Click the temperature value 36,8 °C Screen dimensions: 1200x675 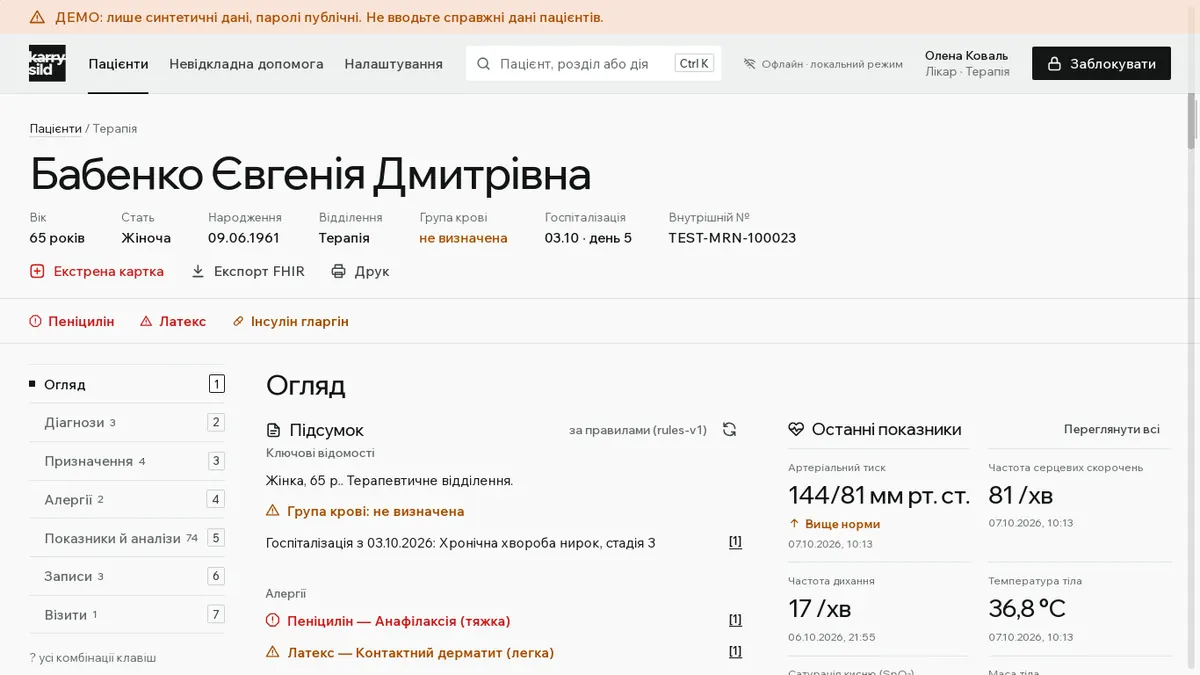1027,608
